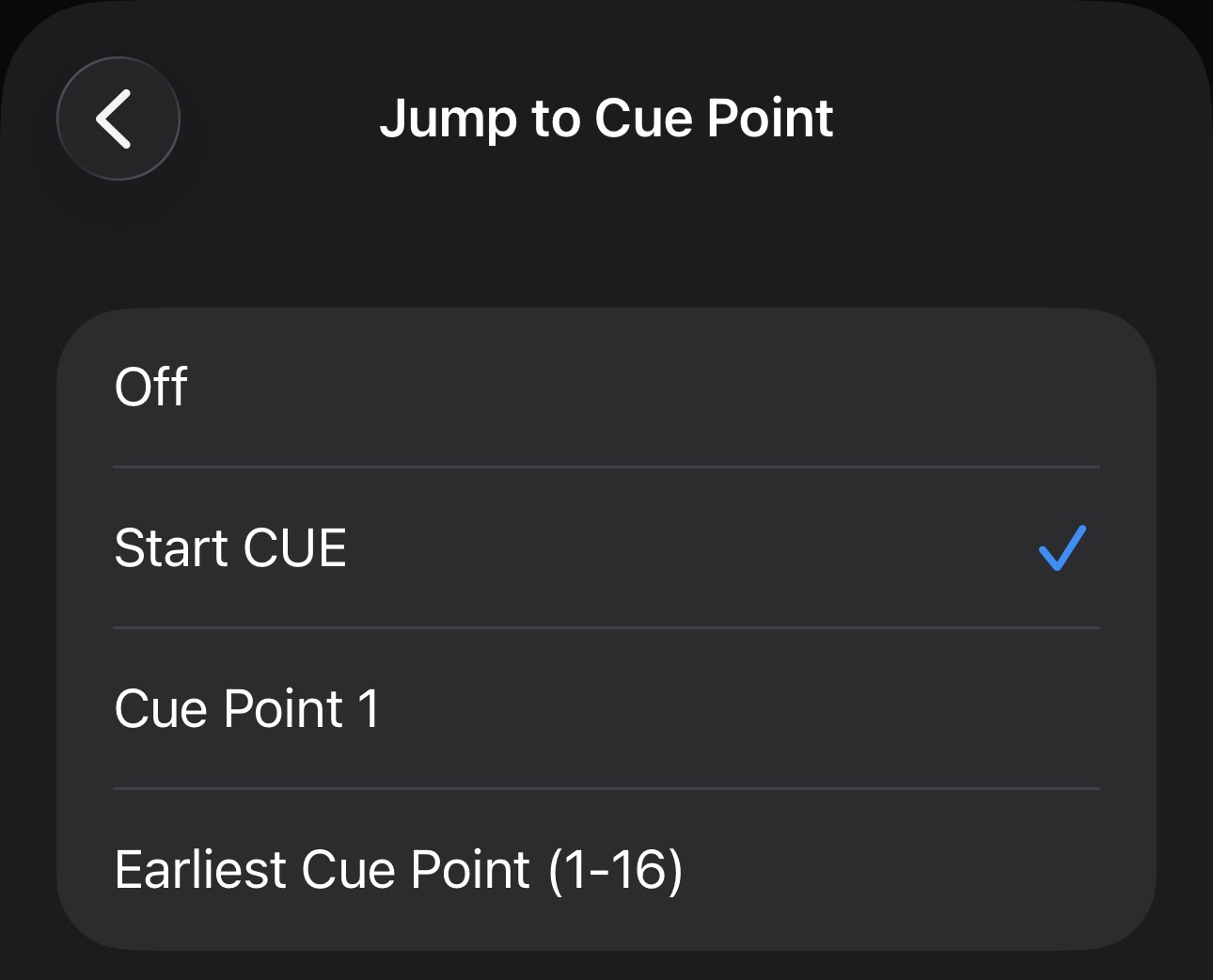This screenshot has width=1213, height=980.
Task: Choose Earliest Cue Point (1-16)
Action: click(606, 869)
